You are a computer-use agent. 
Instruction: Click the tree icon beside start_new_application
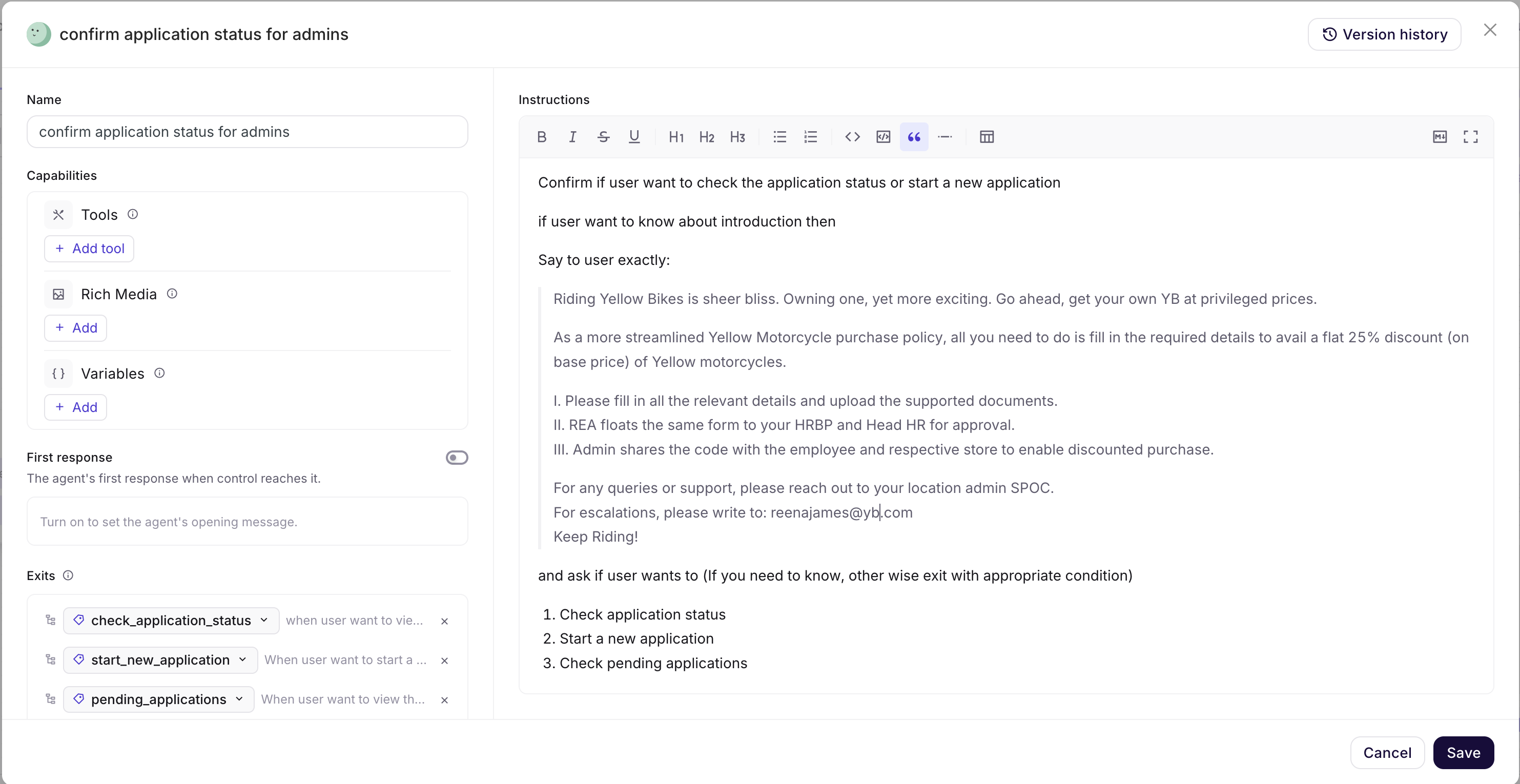[x=51, y=659]
